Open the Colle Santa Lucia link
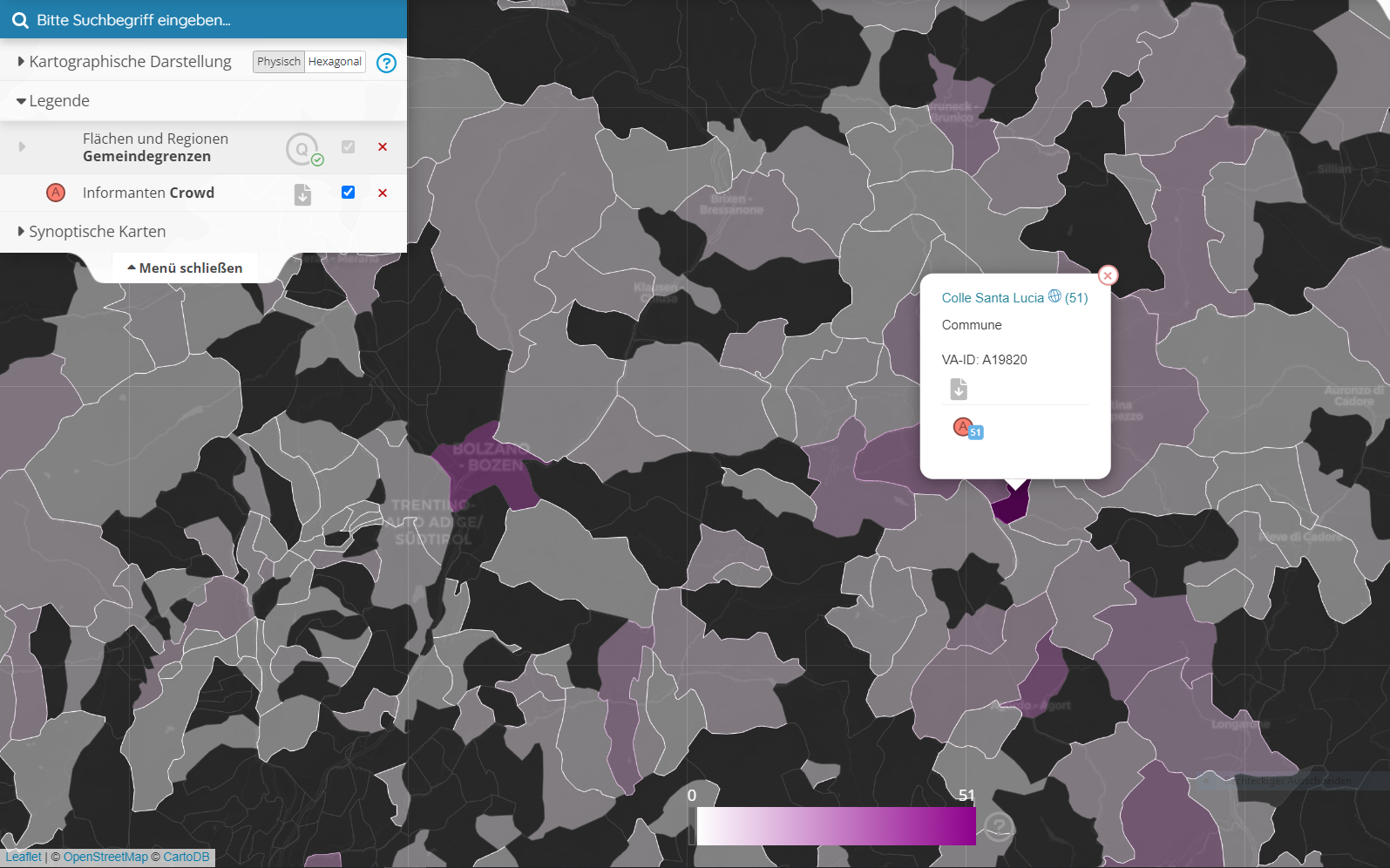1390x868 pixels. pyautogui.click(x=992, y=298)
